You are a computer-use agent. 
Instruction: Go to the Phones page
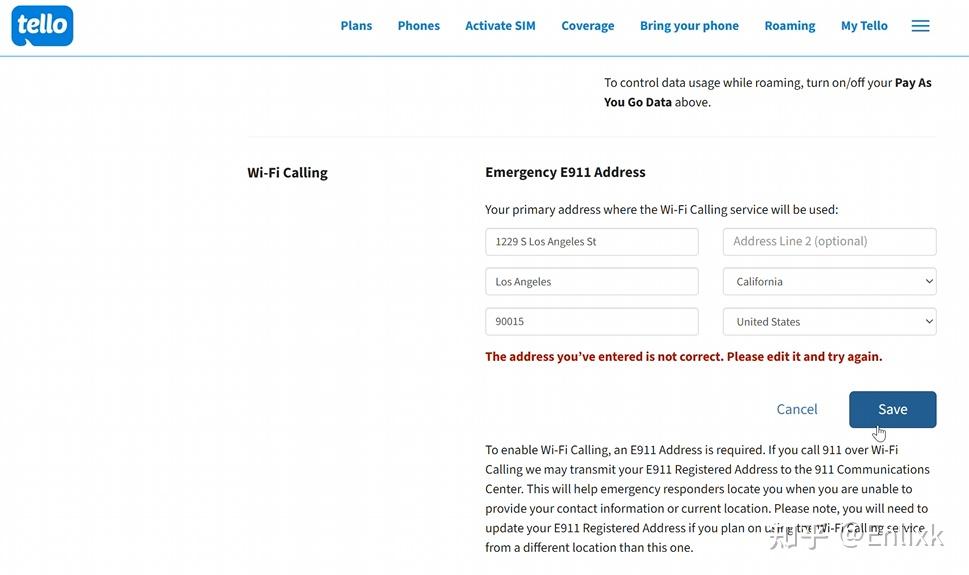[418, 26]
